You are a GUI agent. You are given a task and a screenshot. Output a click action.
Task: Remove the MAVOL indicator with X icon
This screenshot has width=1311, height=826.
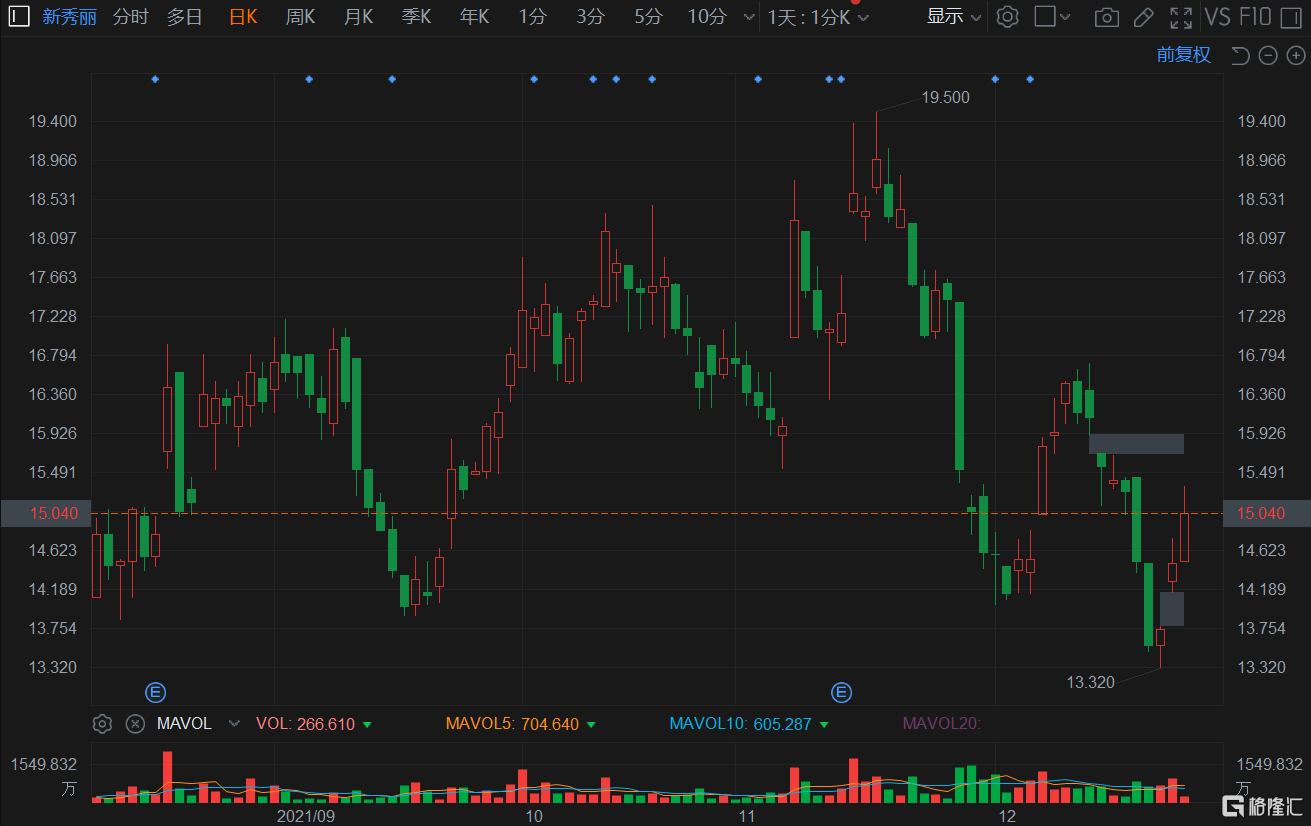[135, 724]
